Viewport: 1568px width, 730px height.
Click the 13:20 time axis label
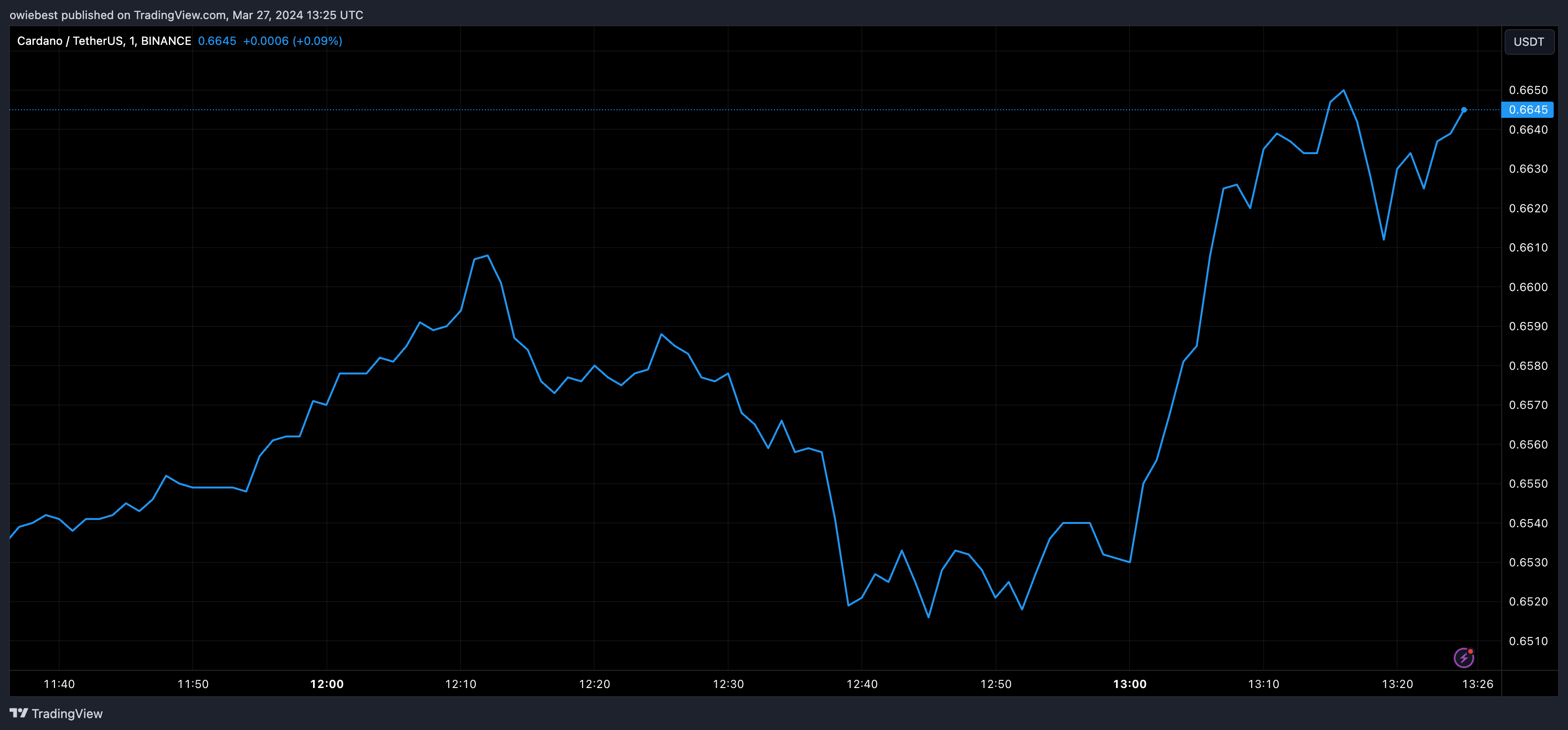(1398, 684)
